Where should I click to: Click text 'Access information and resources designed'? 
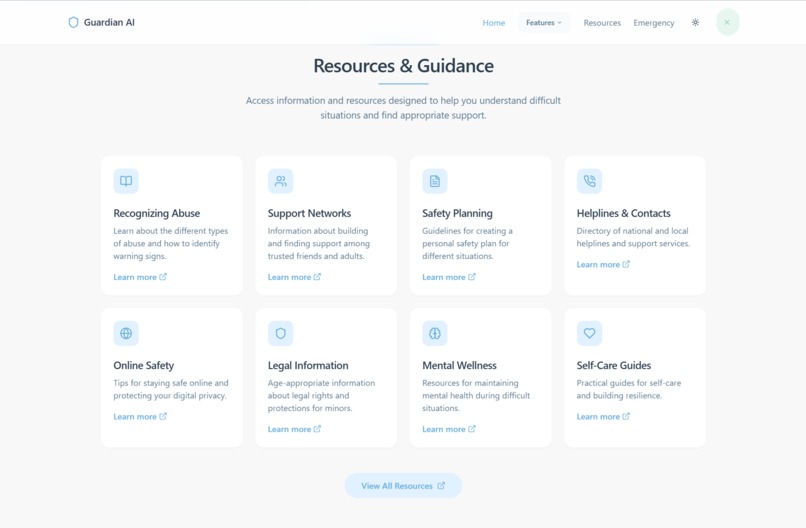coord(336,101)
